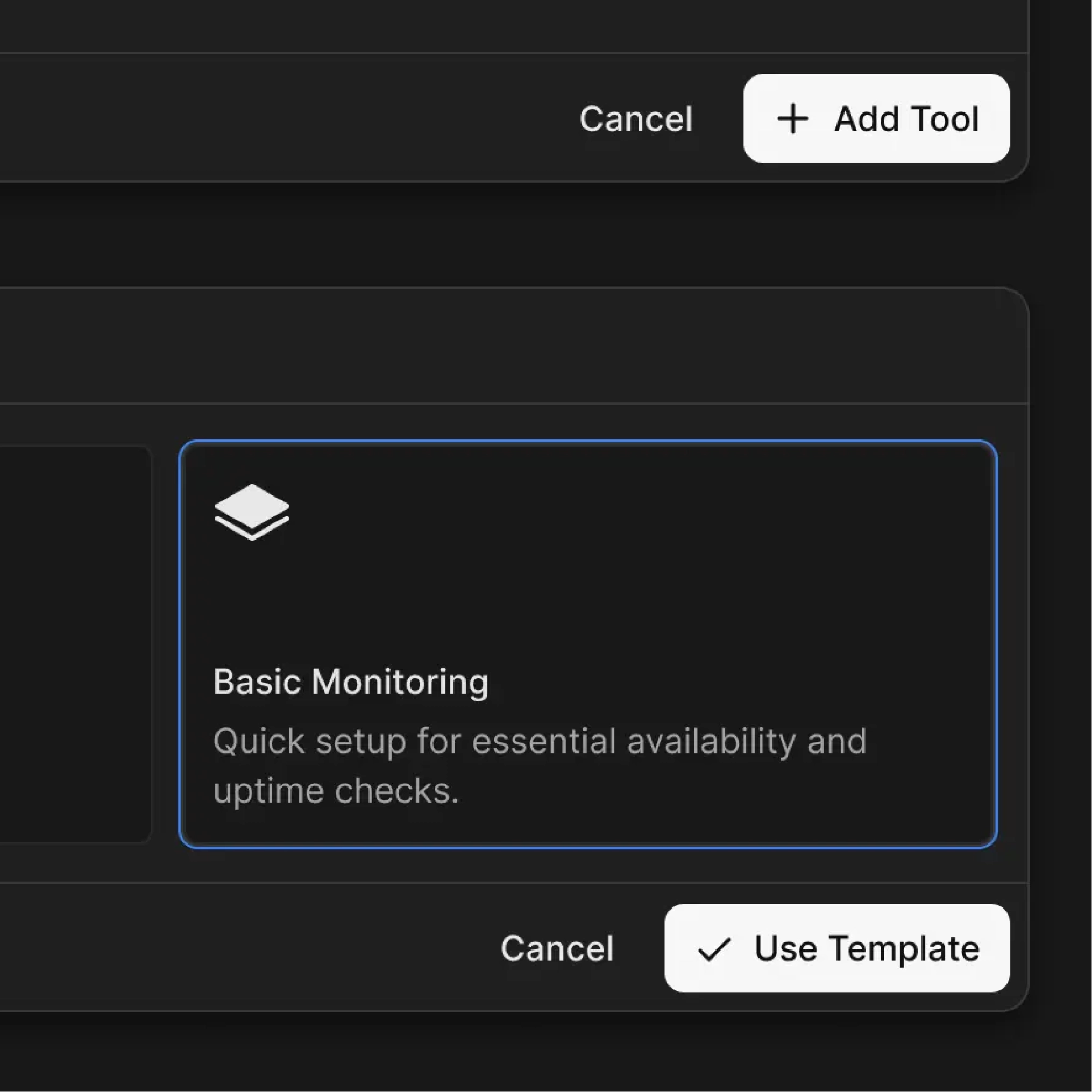Screen dimensions: 1092x1092
Task: Click the checkmark icon on Use Template
Action: (714, 949)
